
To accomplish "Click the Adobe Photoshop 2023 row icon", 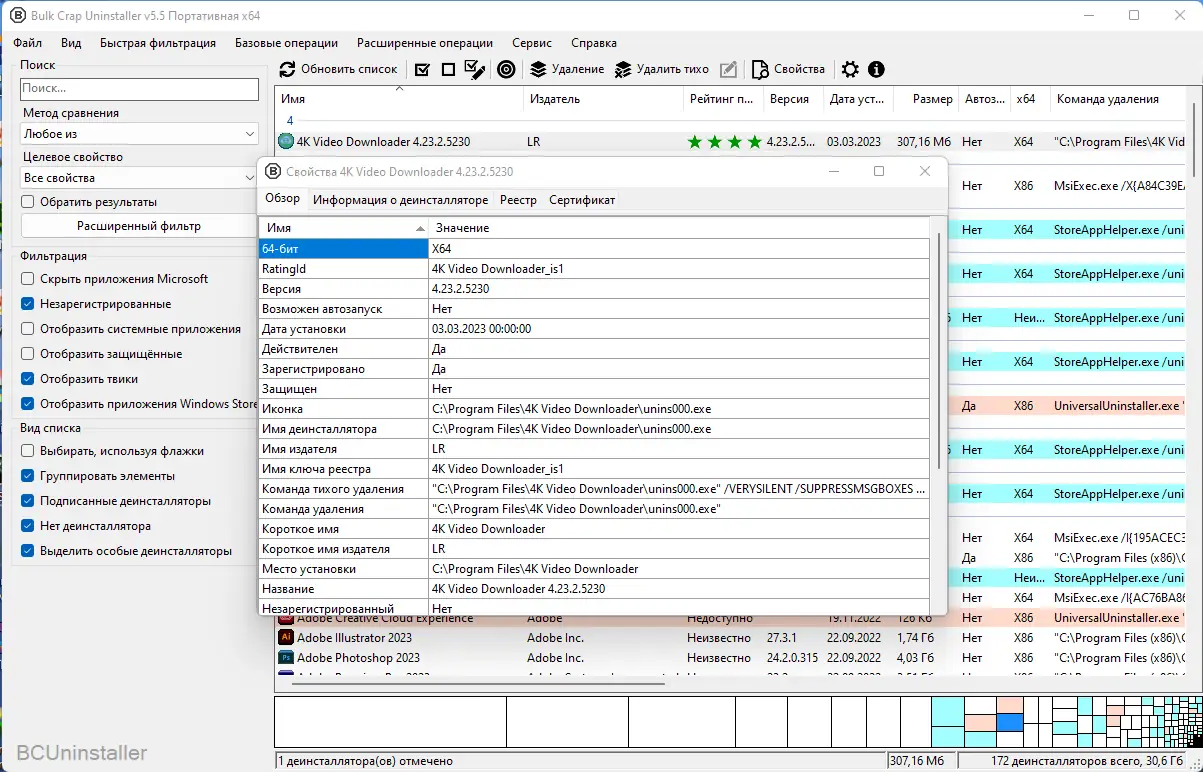I will coord(286,657).
